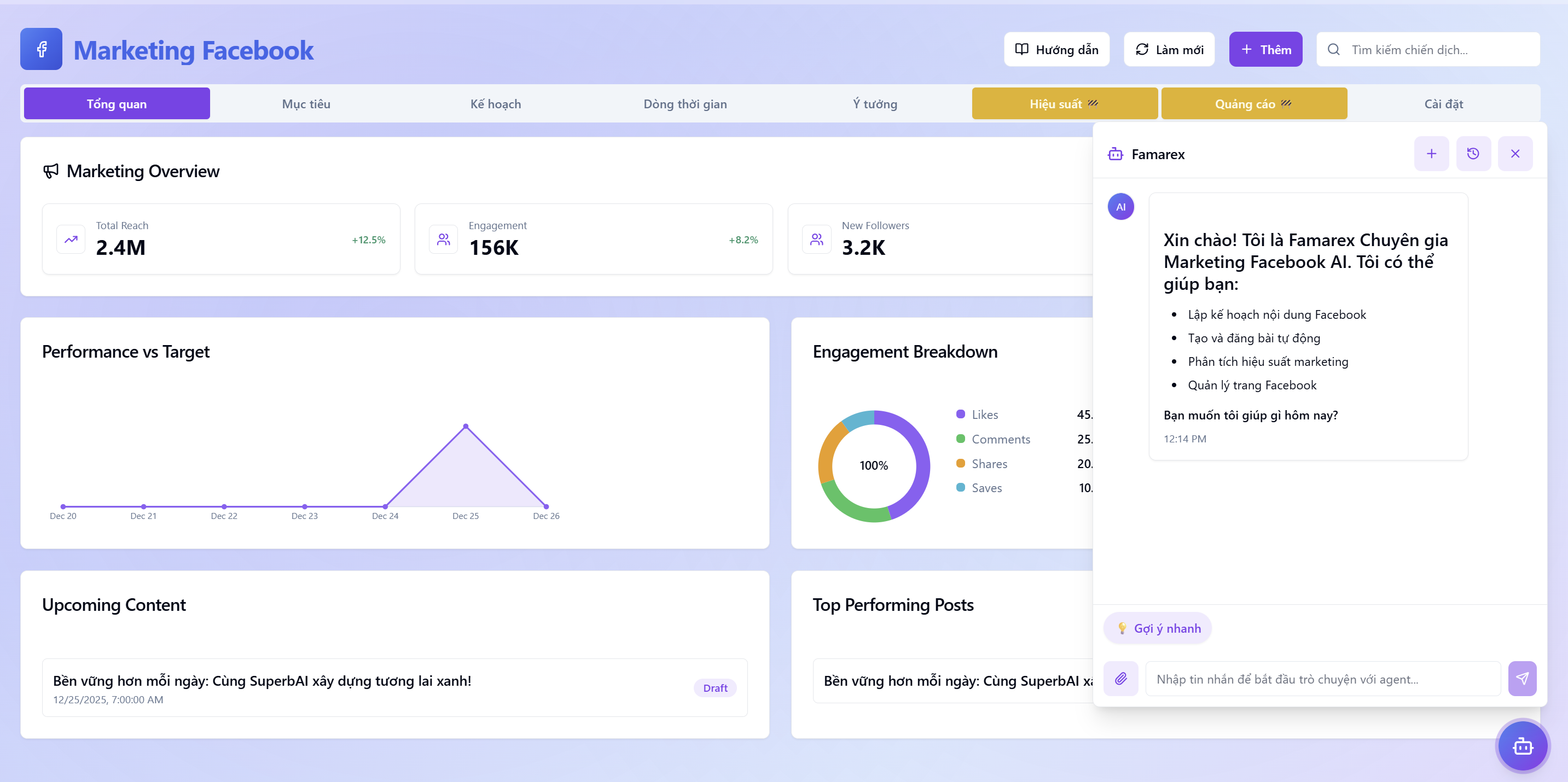Add new item with Thêm button
This screenshot has width=1568, height=782.
[x=1265, y=49]
